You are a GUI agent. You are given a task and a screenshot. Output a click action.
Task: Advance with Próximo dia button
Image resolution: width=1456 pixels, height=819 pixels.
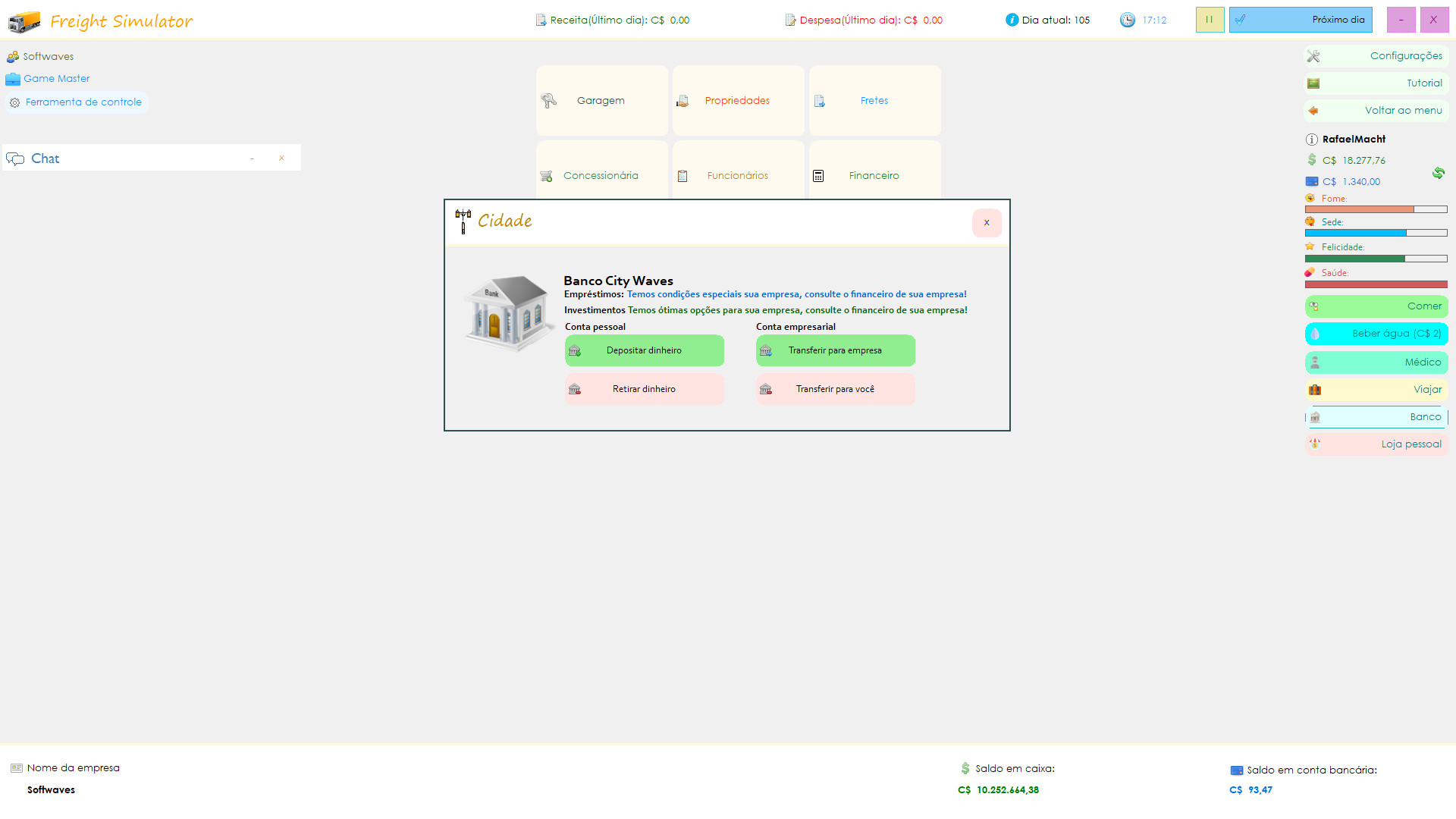1300,20
